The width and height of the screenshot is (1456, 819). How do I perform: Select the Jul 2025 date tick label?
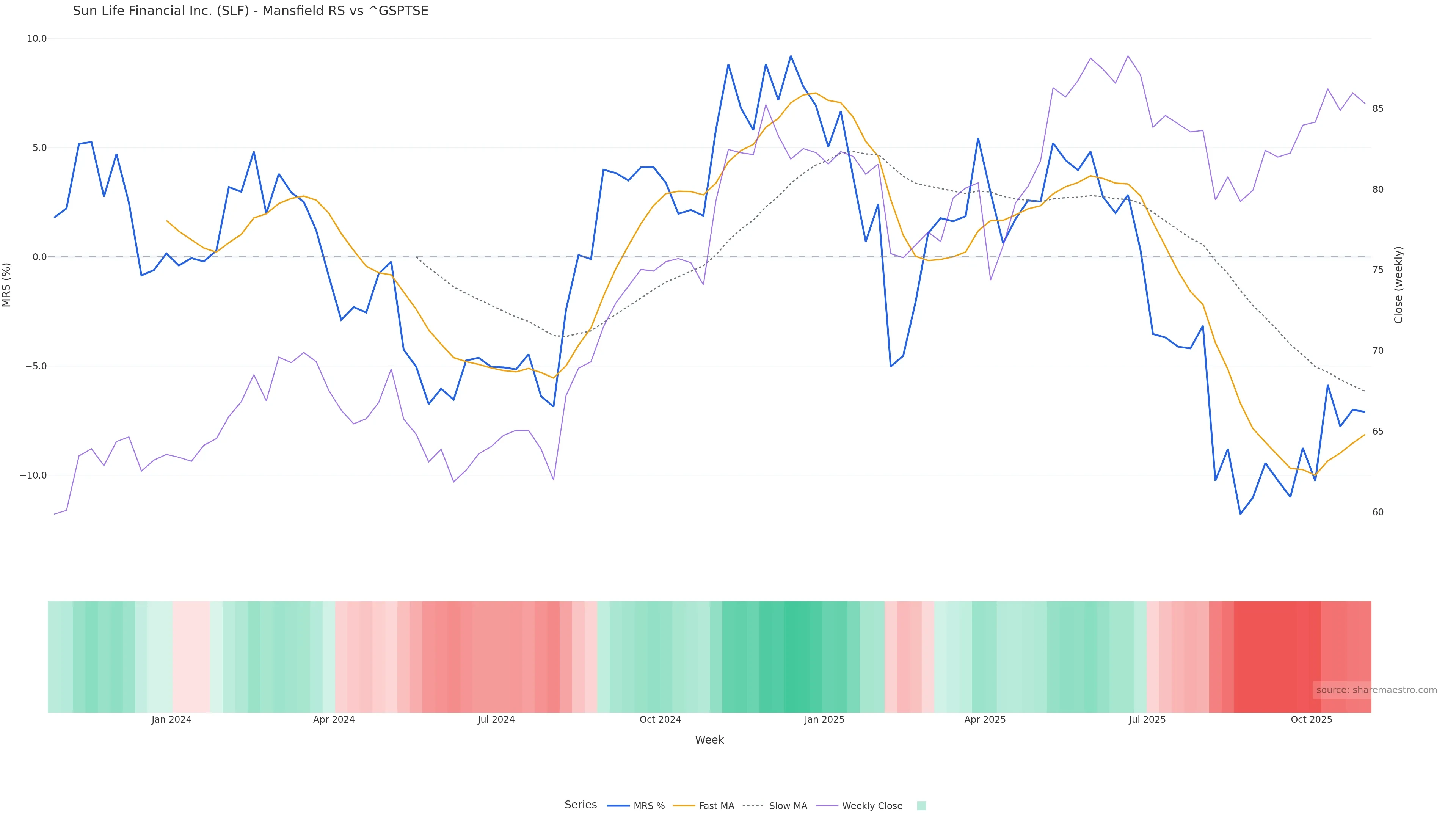[x=1147, y=720]
